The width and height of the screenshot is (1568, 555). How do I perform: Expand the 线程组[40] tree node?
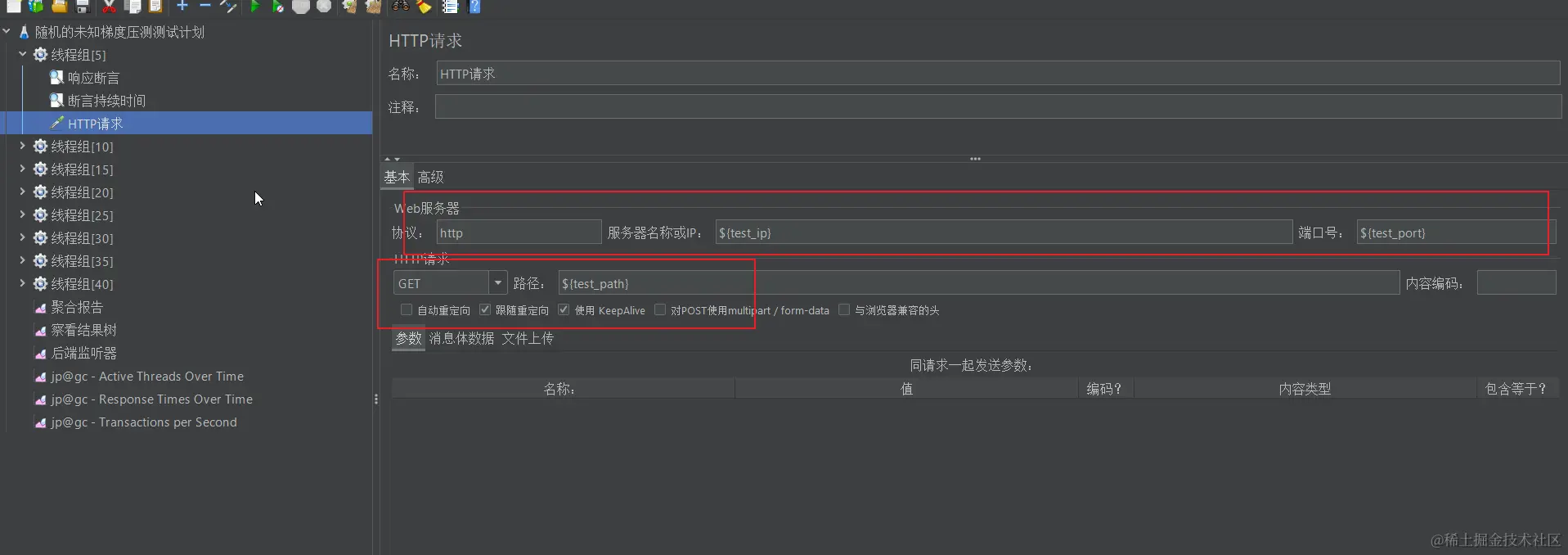[23, 283]
